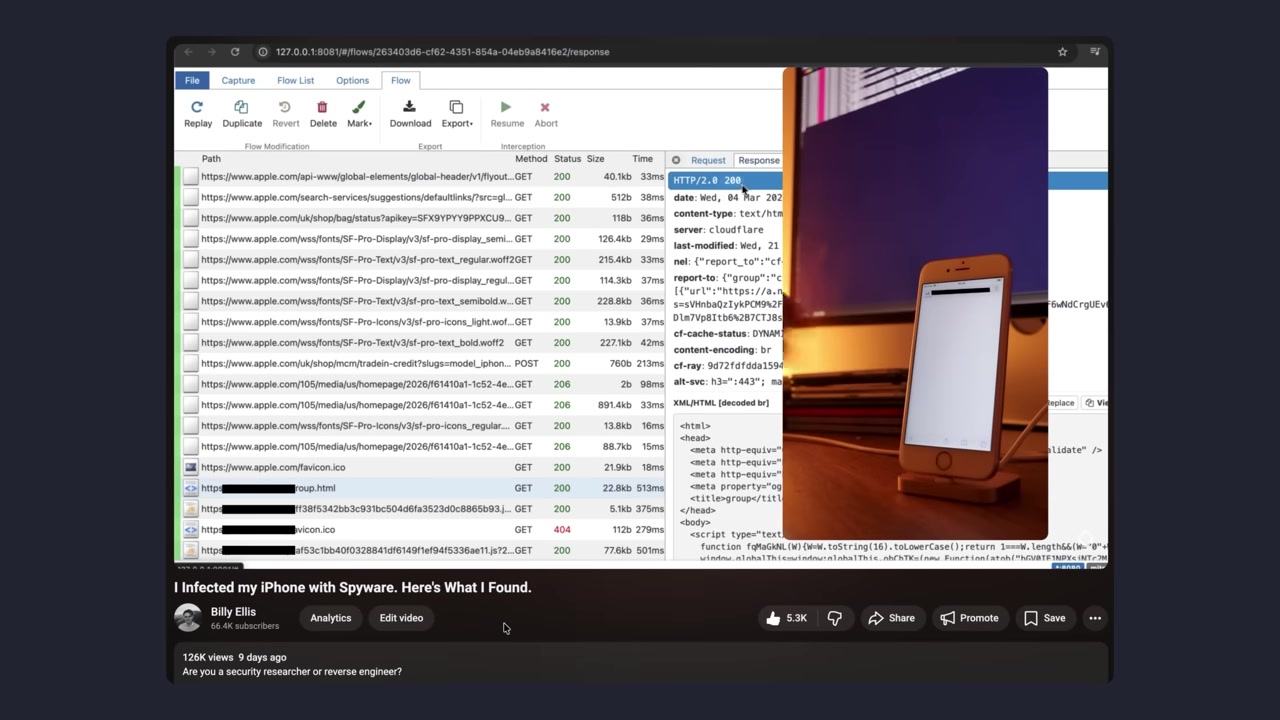Sort flows by Size column header
The width and height of the screenshot is (1280, 720).
[595, 159]
